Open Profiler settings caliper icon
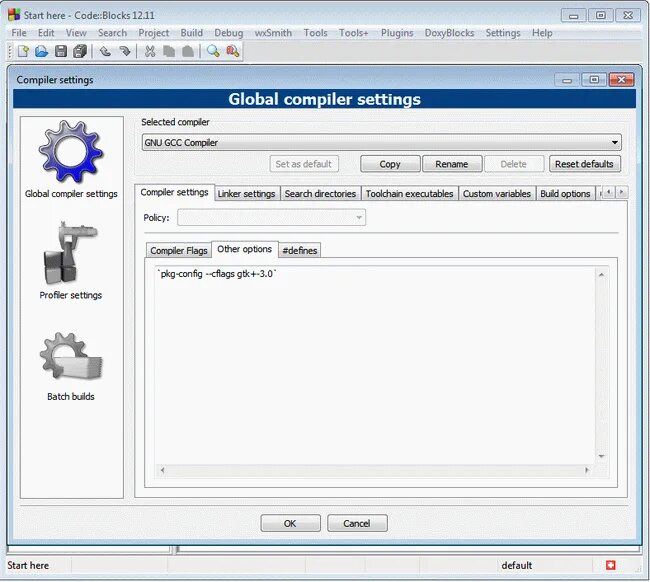The image size is (650, 582). [x=70, y=253]
